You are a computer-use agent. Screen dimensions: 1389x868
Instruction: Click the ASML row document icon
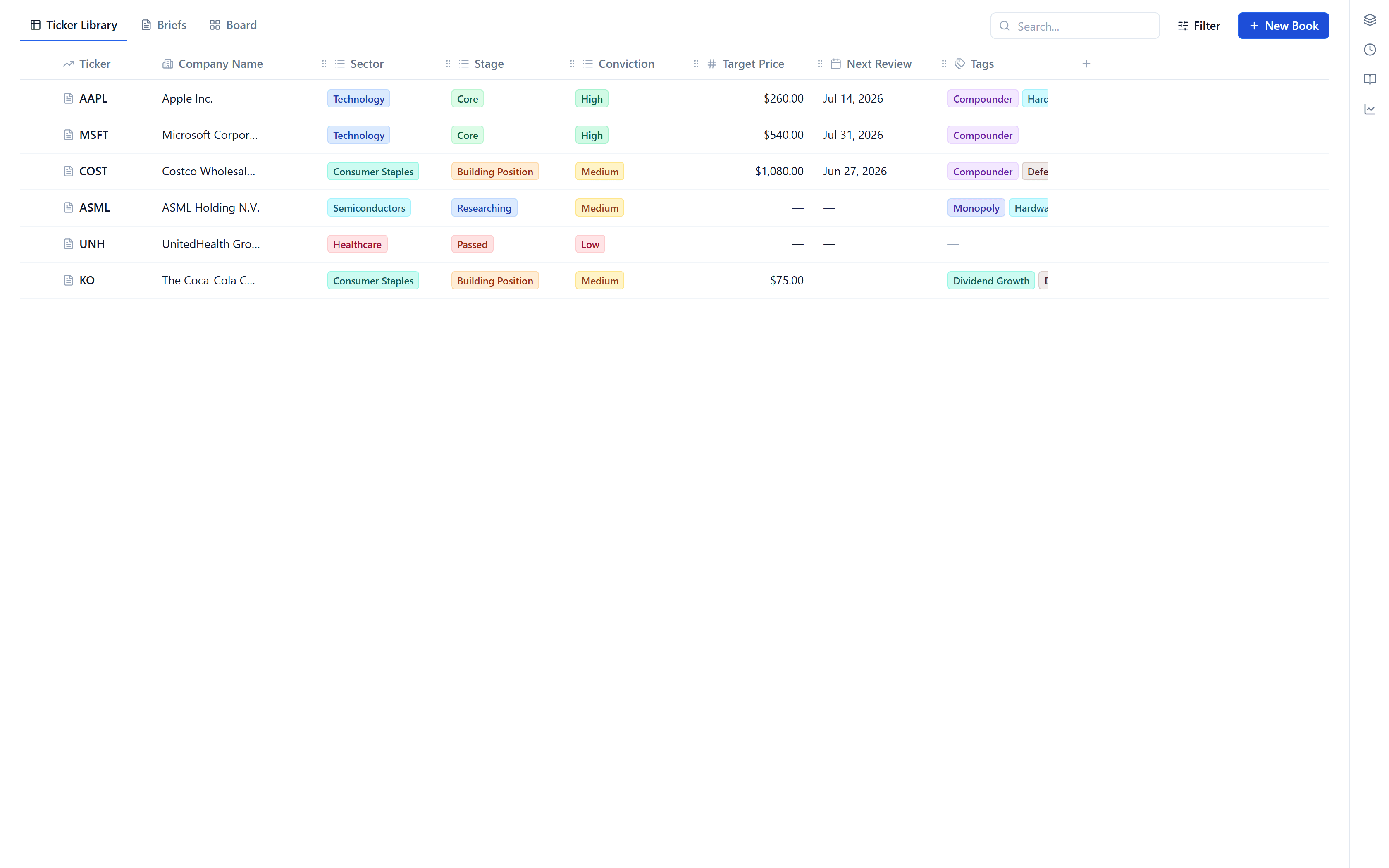(68, 208)
